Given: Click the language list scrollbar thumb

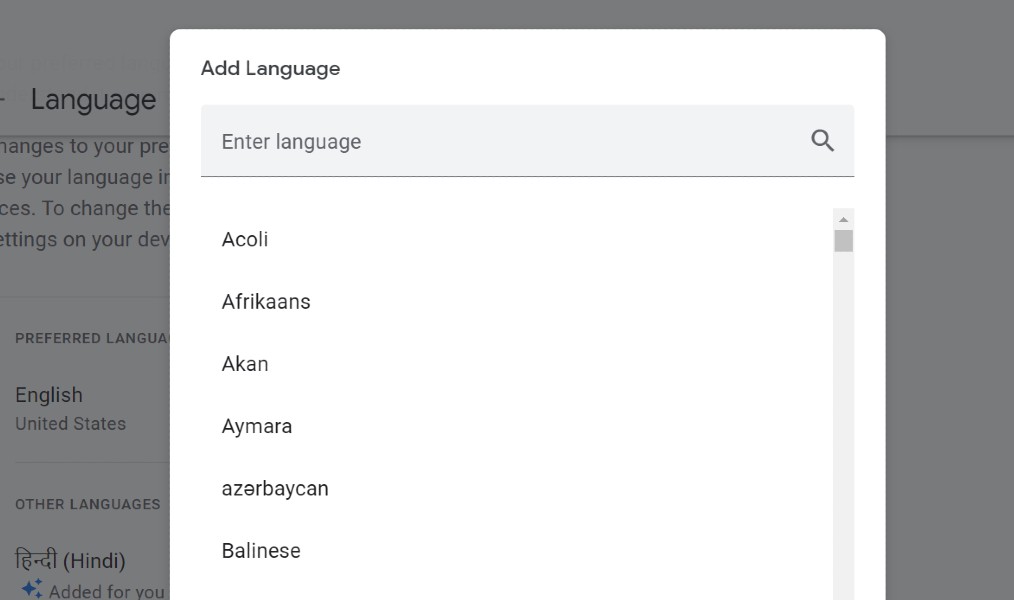Looking at the screenshot, I should tap(843, 241).
